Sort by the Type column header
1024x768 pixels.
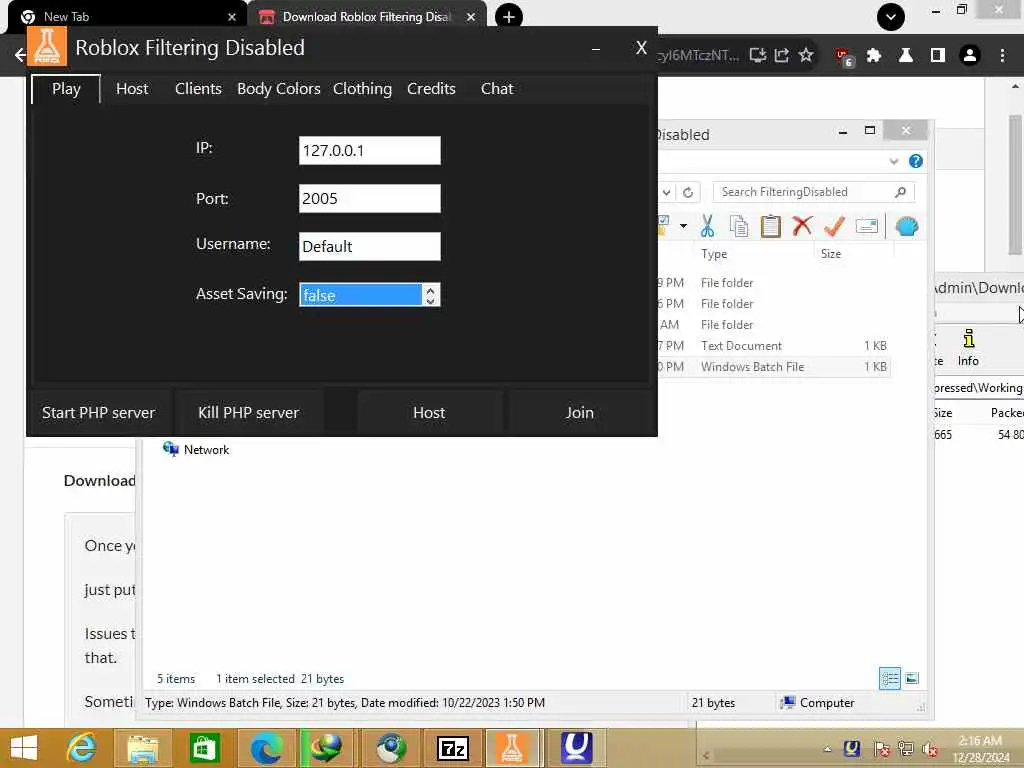(714, 254)
